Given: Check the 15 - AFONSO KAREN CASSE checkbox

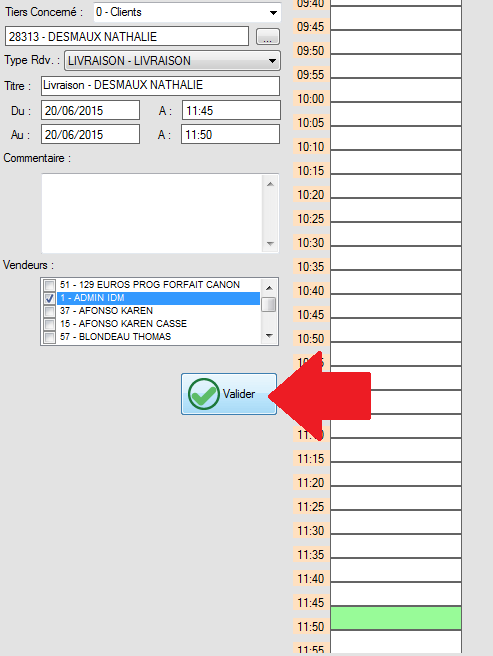Looking at the screenshot, I should click(x=50, y=324).
